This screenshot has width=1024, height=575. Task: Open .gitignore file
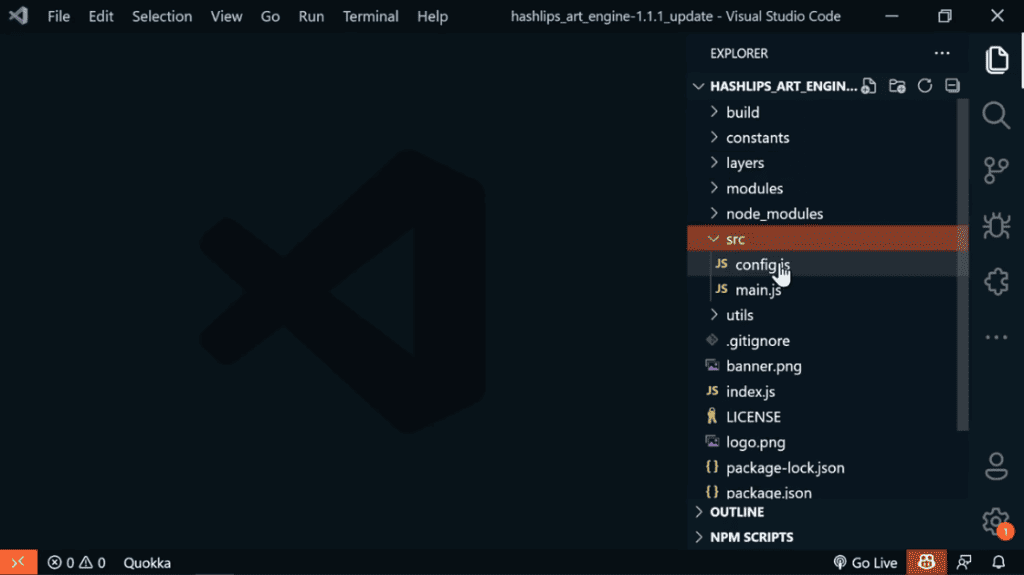pyautogui.click(x=827, y=340)
